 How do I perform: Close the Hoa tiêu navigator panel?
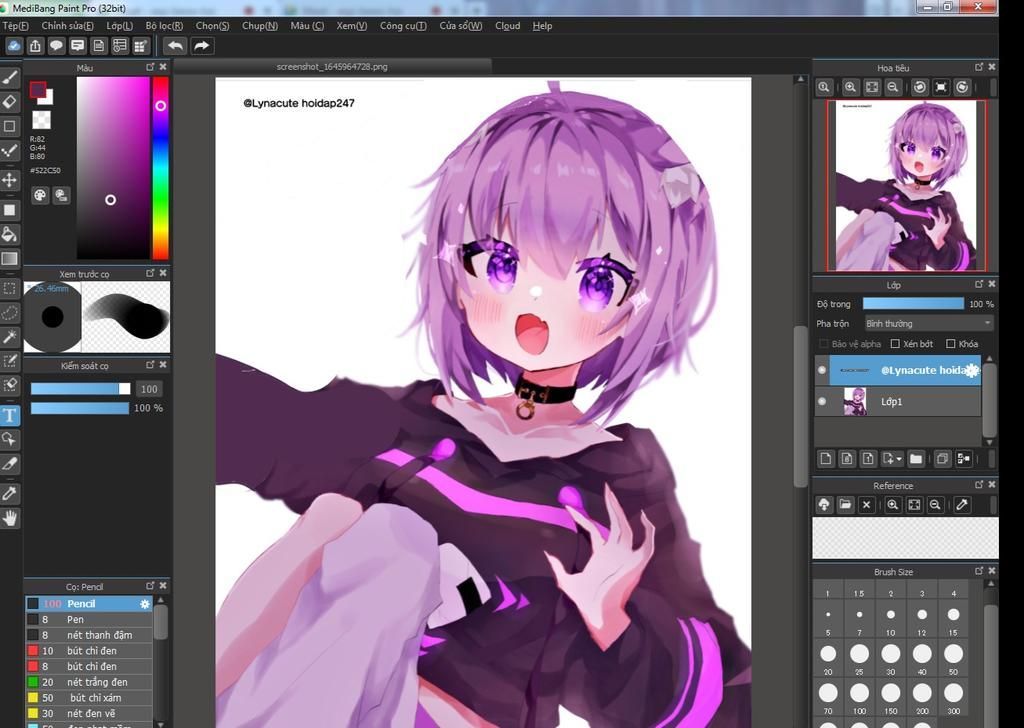(992, 67)
